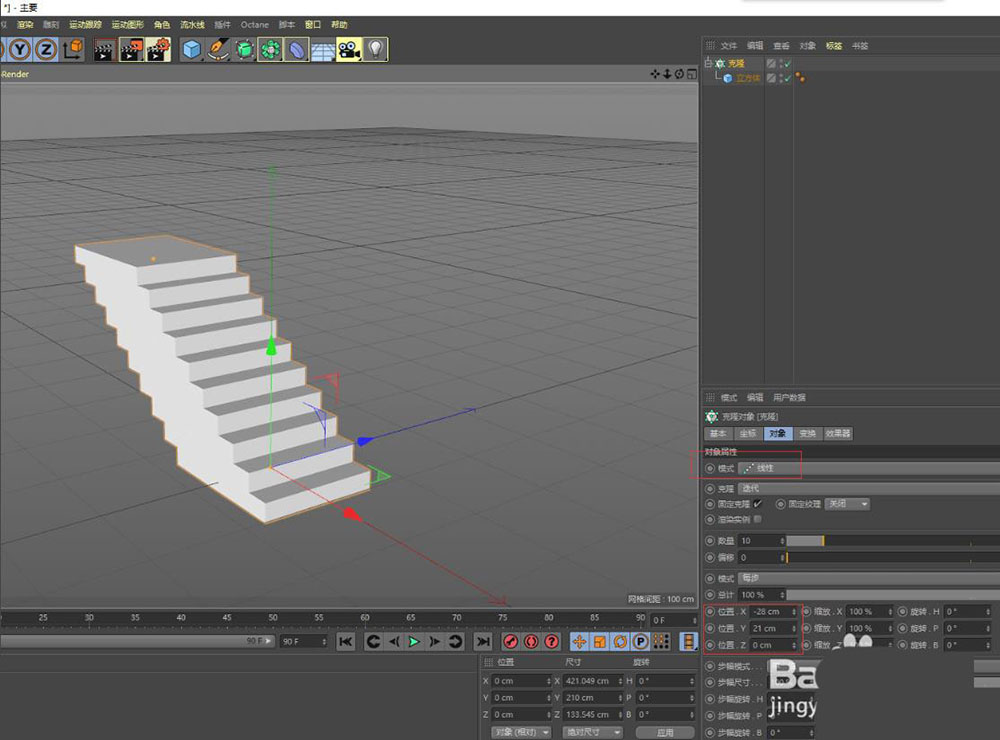The height and width of the screenshot is (740, 1000).
Task: Toggle the scale keying square icon
Action: (599, 641)
